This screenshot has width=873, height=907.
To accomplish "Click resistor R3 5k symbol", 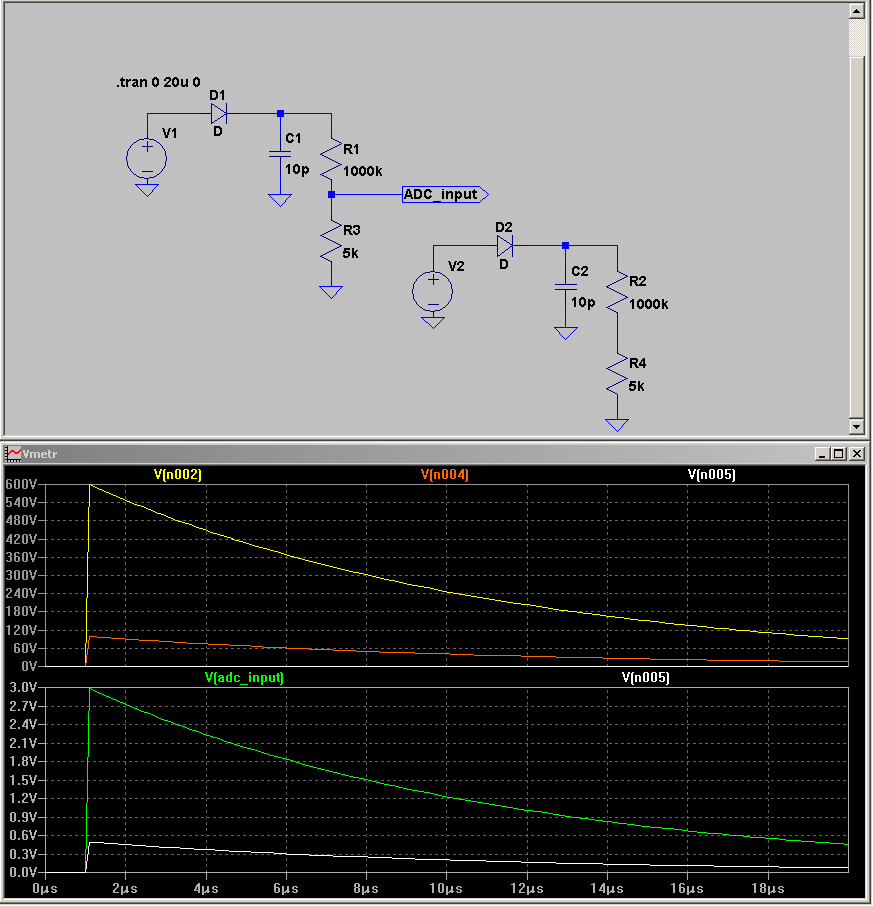I will (x=331, y=243).
